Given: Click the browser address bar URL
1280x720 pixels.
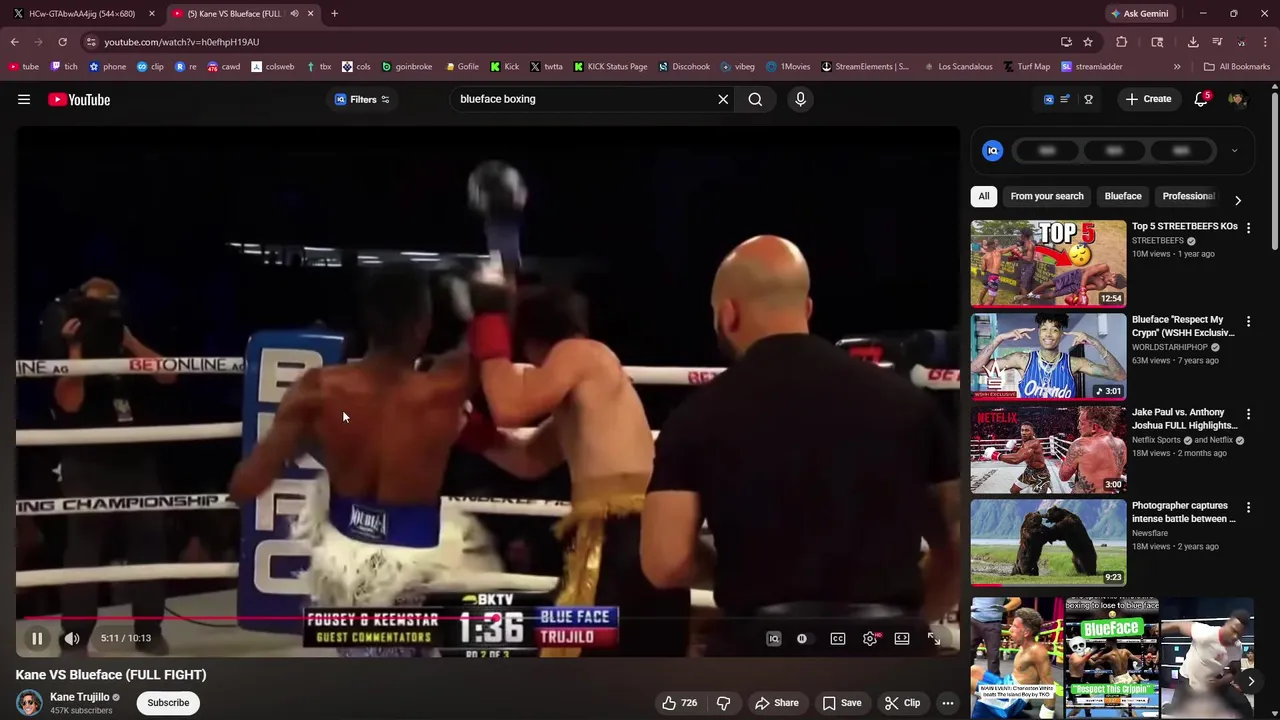Looking at the screenshot, I should (x=181, y=42).
